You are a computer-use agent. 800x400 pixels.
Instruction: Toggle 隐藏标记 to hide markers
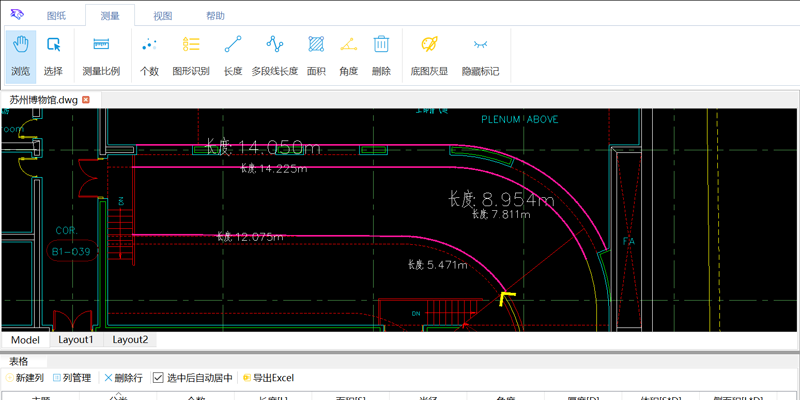(x=480, y=55)
